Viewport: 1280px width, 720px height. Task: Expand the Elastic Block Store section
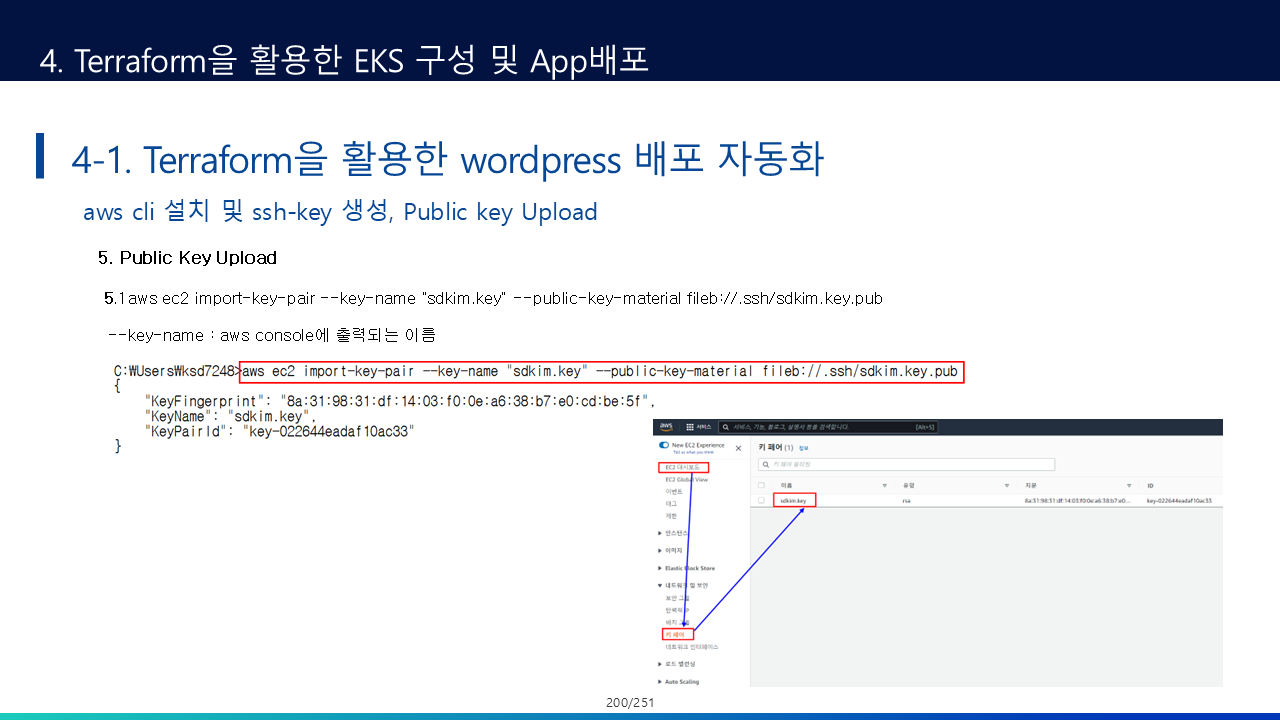click(x=686, y=568)
